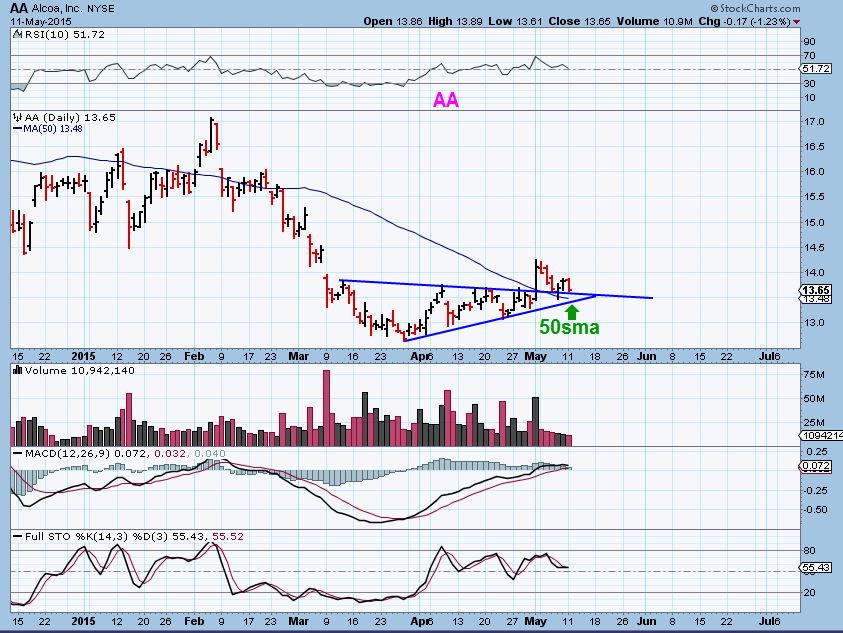Click the "RSI(10) 51.72" indicator label

point(65,34)
